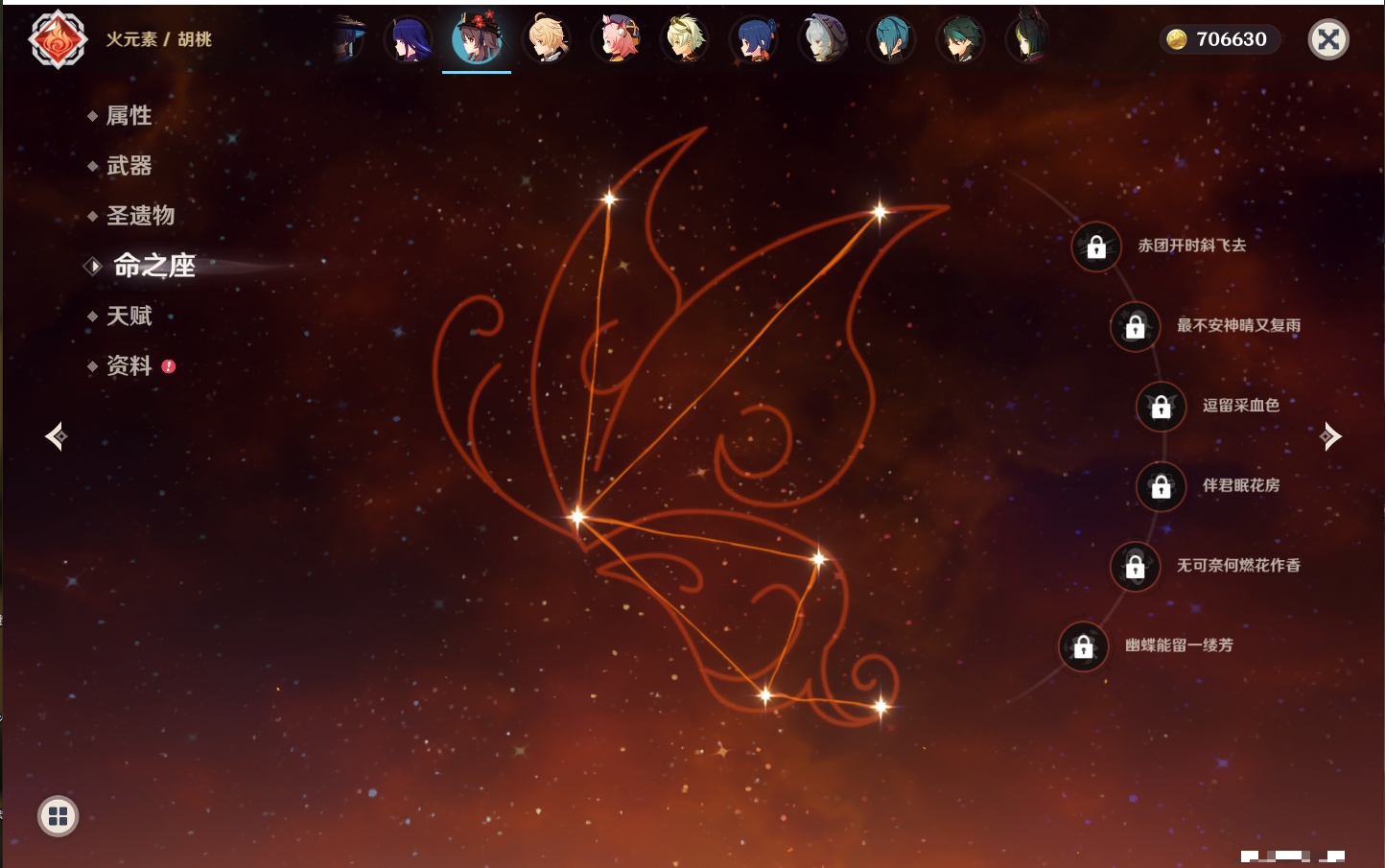1385x868 pixels.
Task: Click the lock icon beside 逗留采血色
Action: click(1161, 407)
